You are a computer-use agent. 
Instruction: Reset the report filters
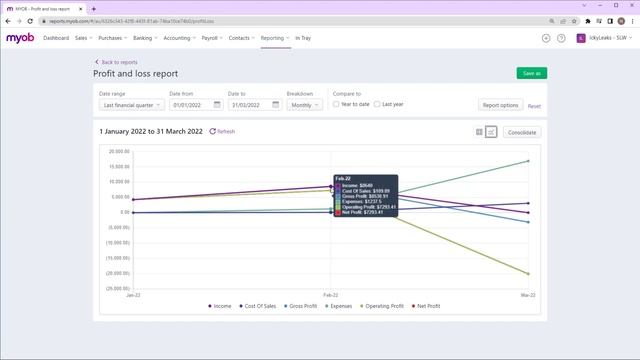[534, 106]
